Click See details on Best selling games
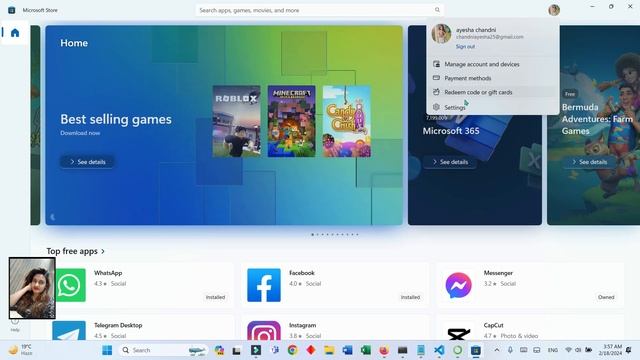This screenshot has width=640, height=360. tap(87, 162)
